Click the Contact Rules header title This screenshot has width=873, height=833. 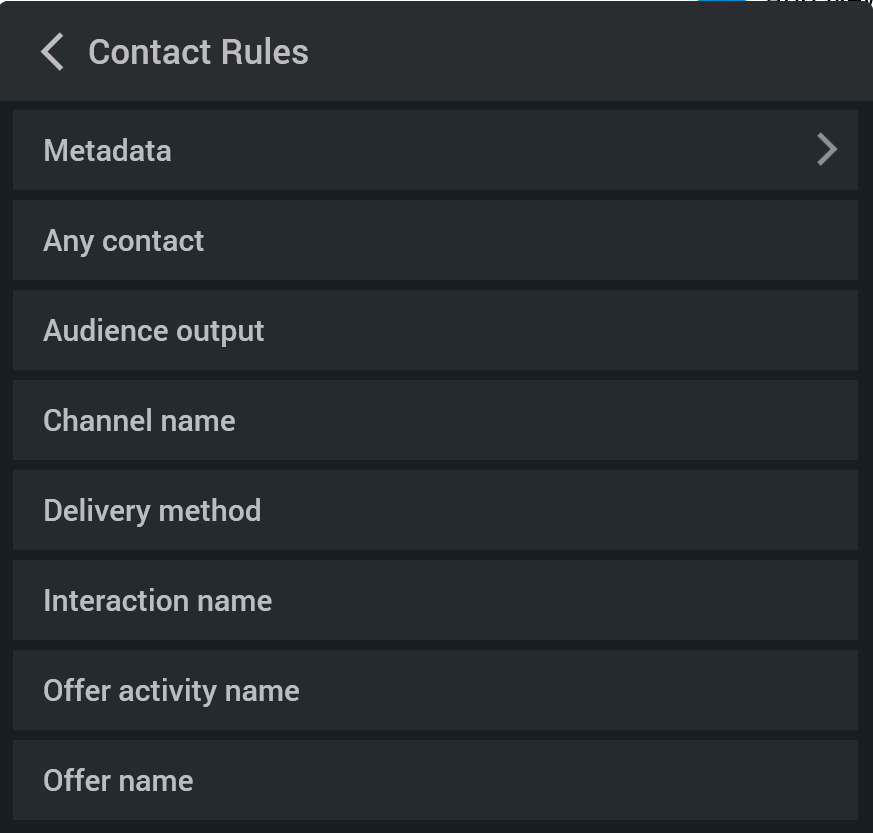pyautogui.click(x=198, y=52)
